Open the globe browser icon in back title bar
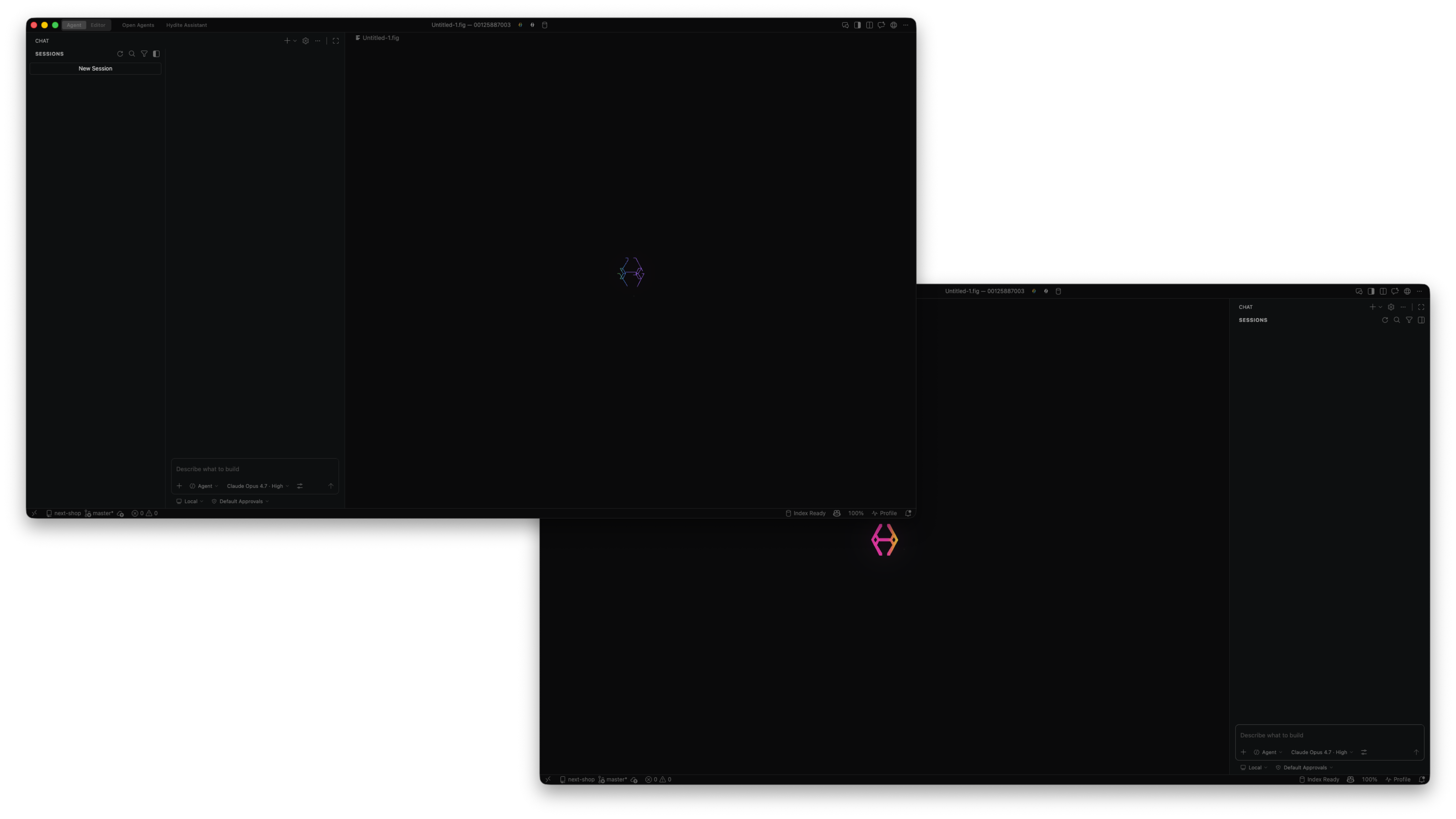This screenshot has height=819, width=1456. pyautogui.click(x=1407, y=291)
